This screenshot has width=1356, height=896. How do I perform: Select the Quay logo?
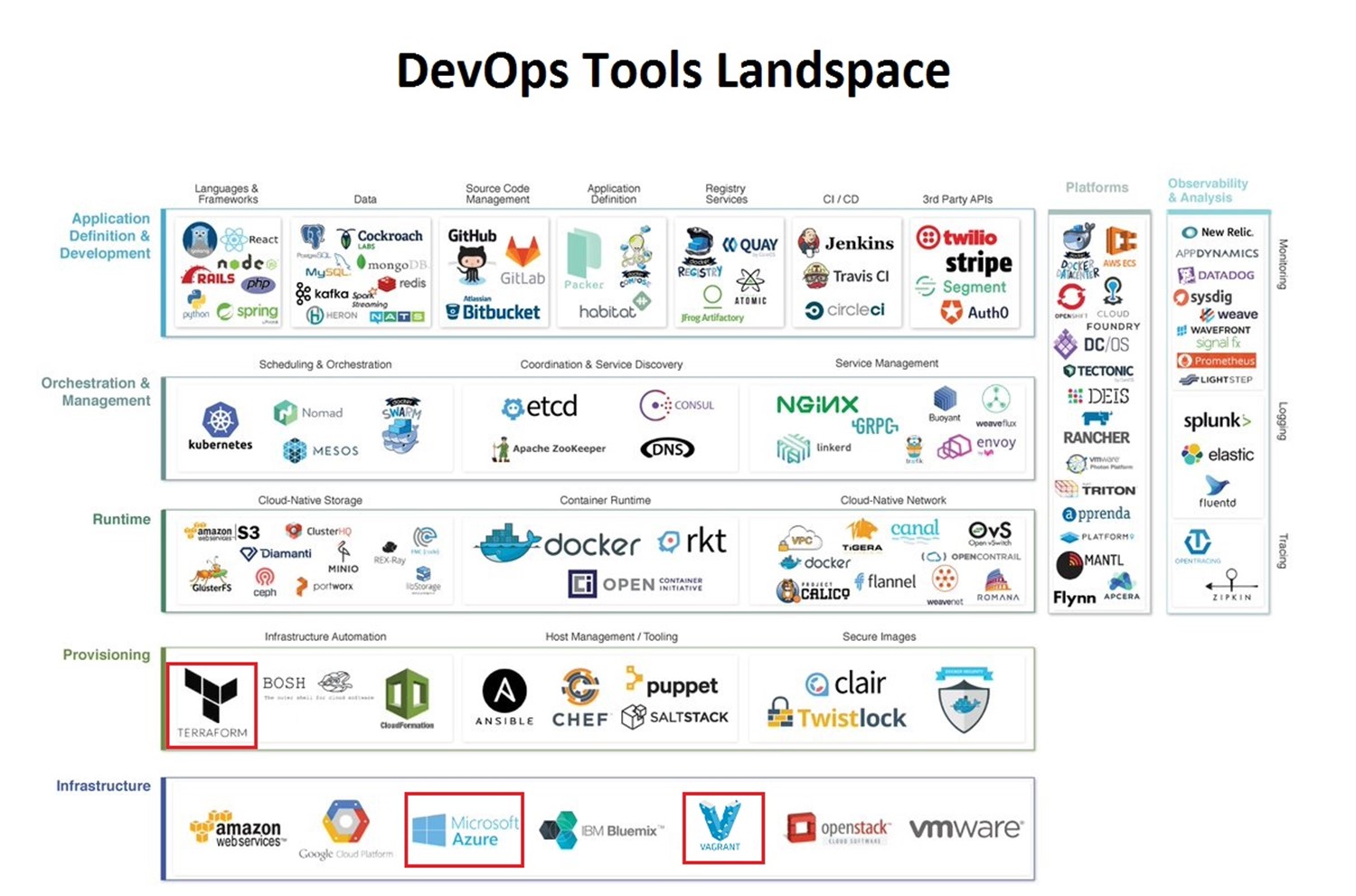749,245
